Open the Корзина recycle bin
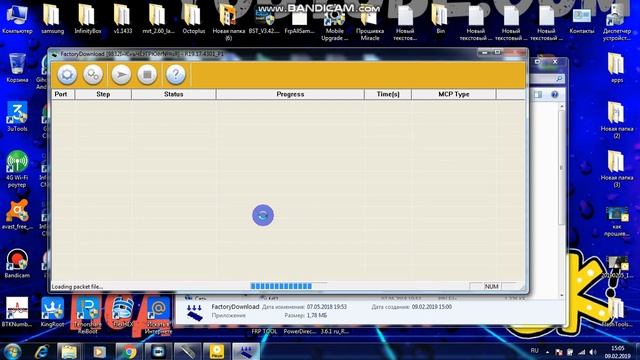The width and height of the screenshot is (640, 360). point(17,68)
